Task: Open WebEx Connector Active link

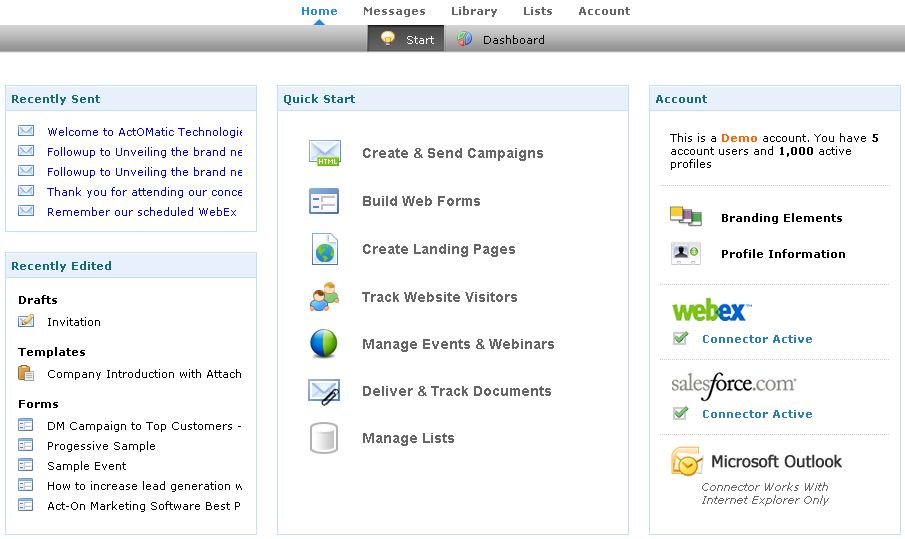Action: coord(757,339)
